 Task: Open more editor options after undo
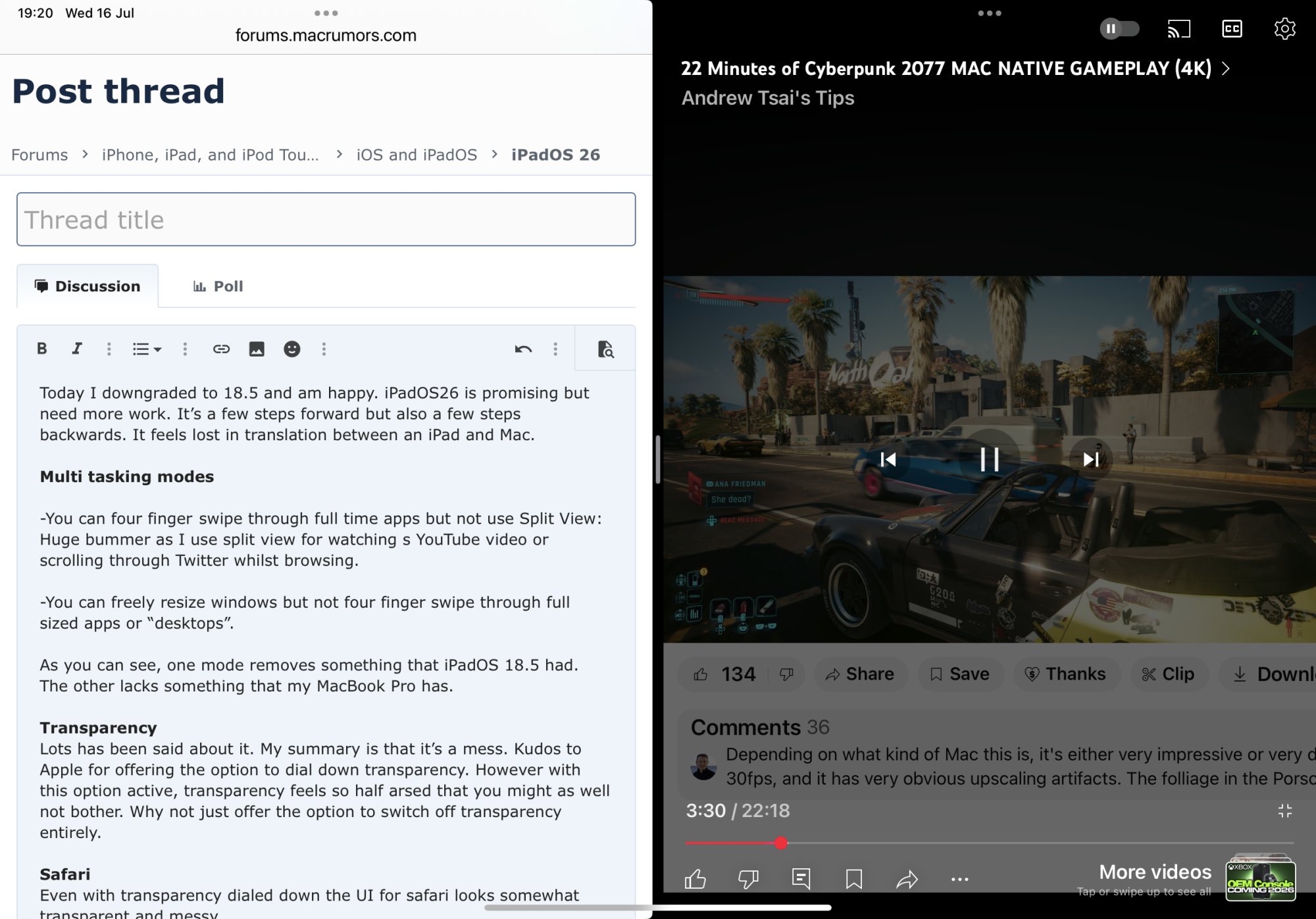click(555, 349)
